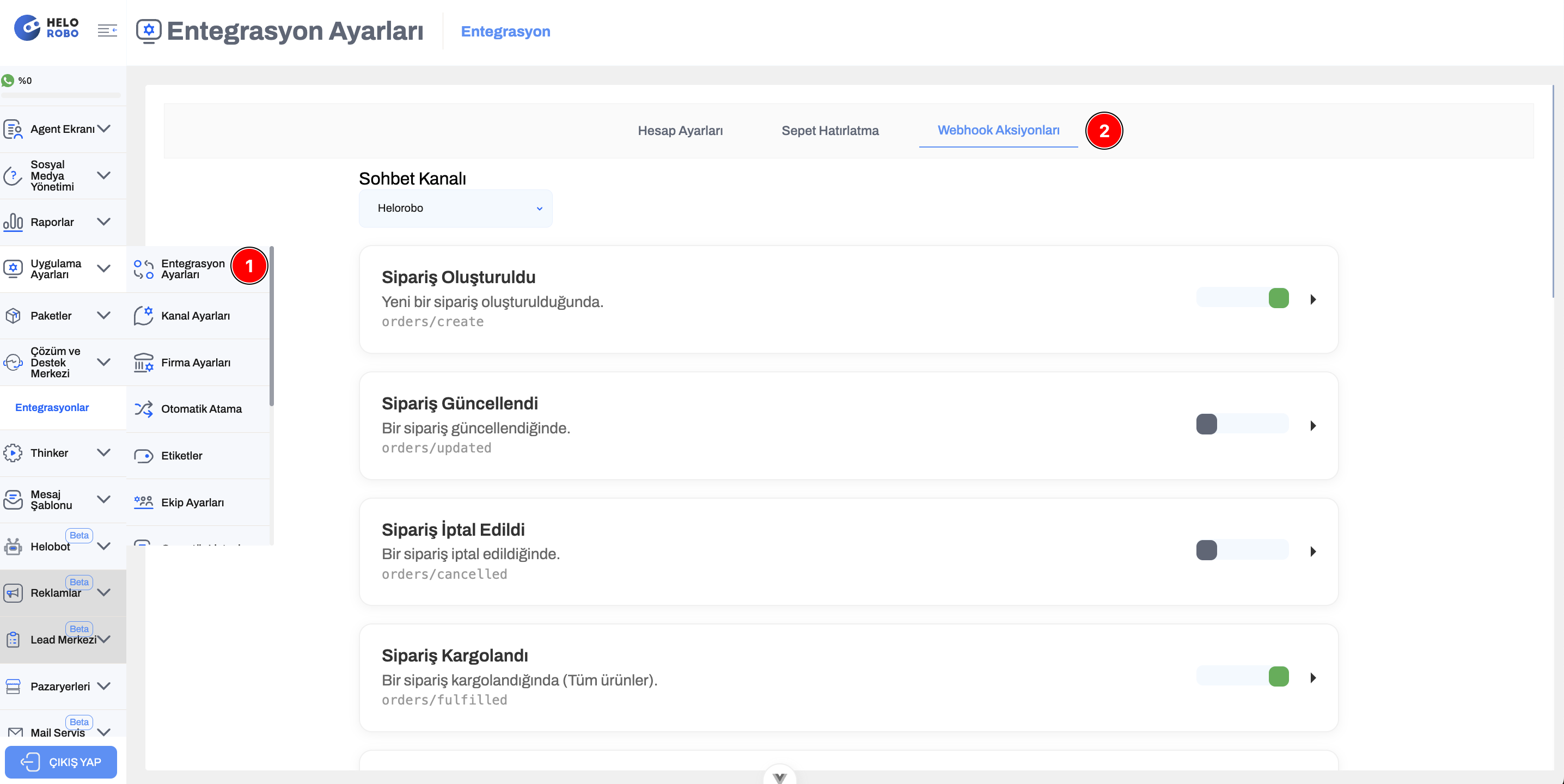
Task: Click the Firma Ayarları building icon
Action: click(x=144, y=362)
